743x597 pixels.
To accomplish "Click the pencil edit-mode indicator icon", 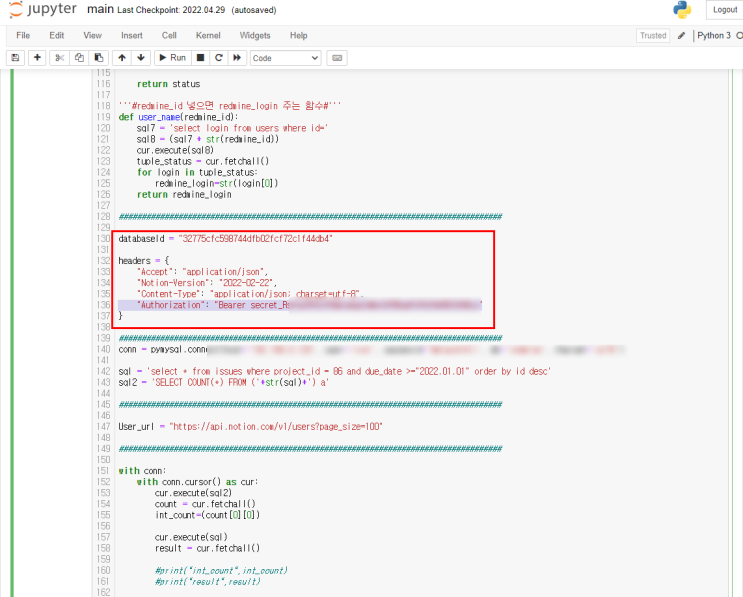I will (x=681, y=36).
